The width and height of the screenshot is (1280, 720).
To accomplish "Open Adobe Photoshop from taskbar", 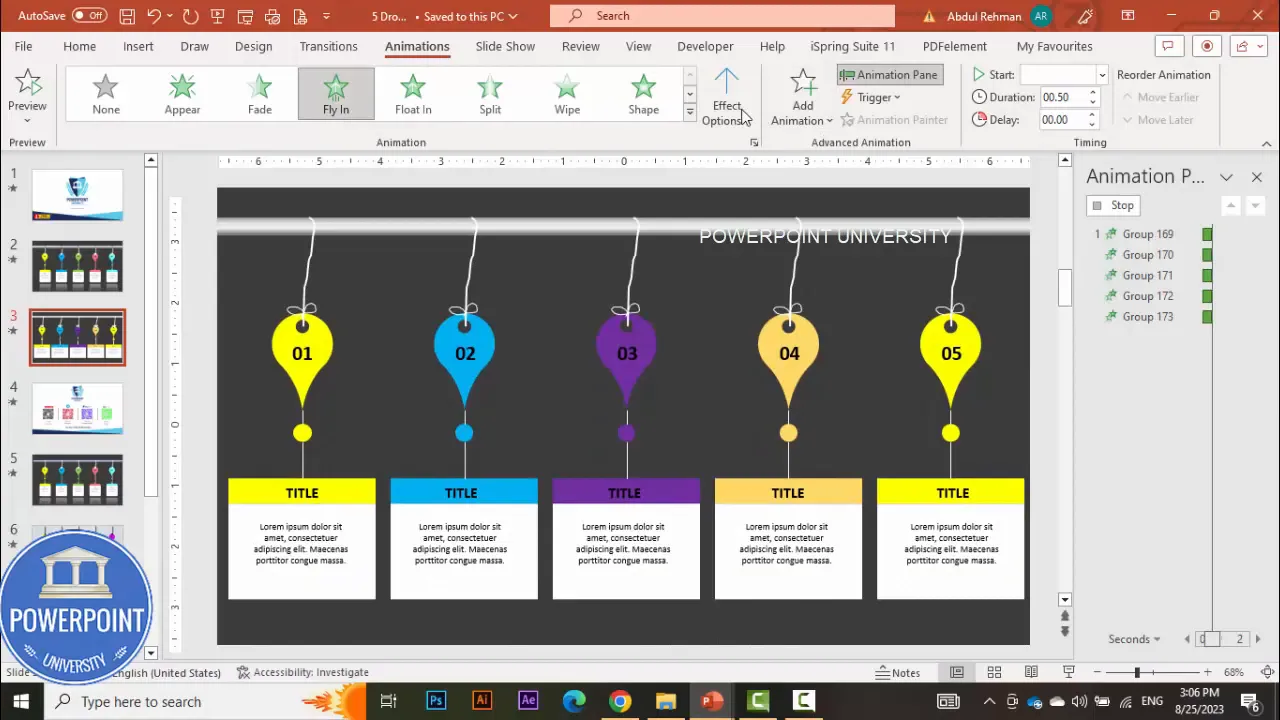I will pyautogui.click(x=436, y=701).
